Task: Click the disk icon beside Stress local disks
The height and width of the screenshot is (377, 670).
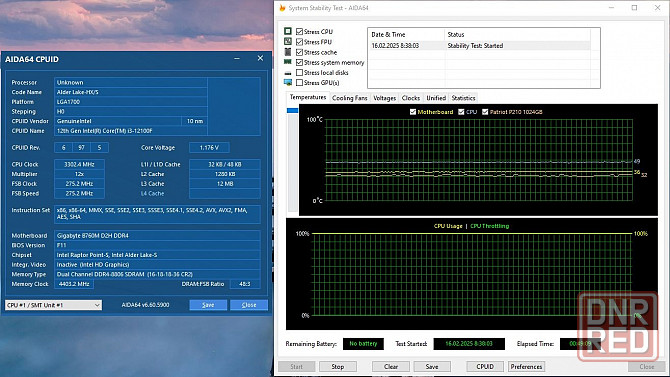Action: (x=288, y=73)
